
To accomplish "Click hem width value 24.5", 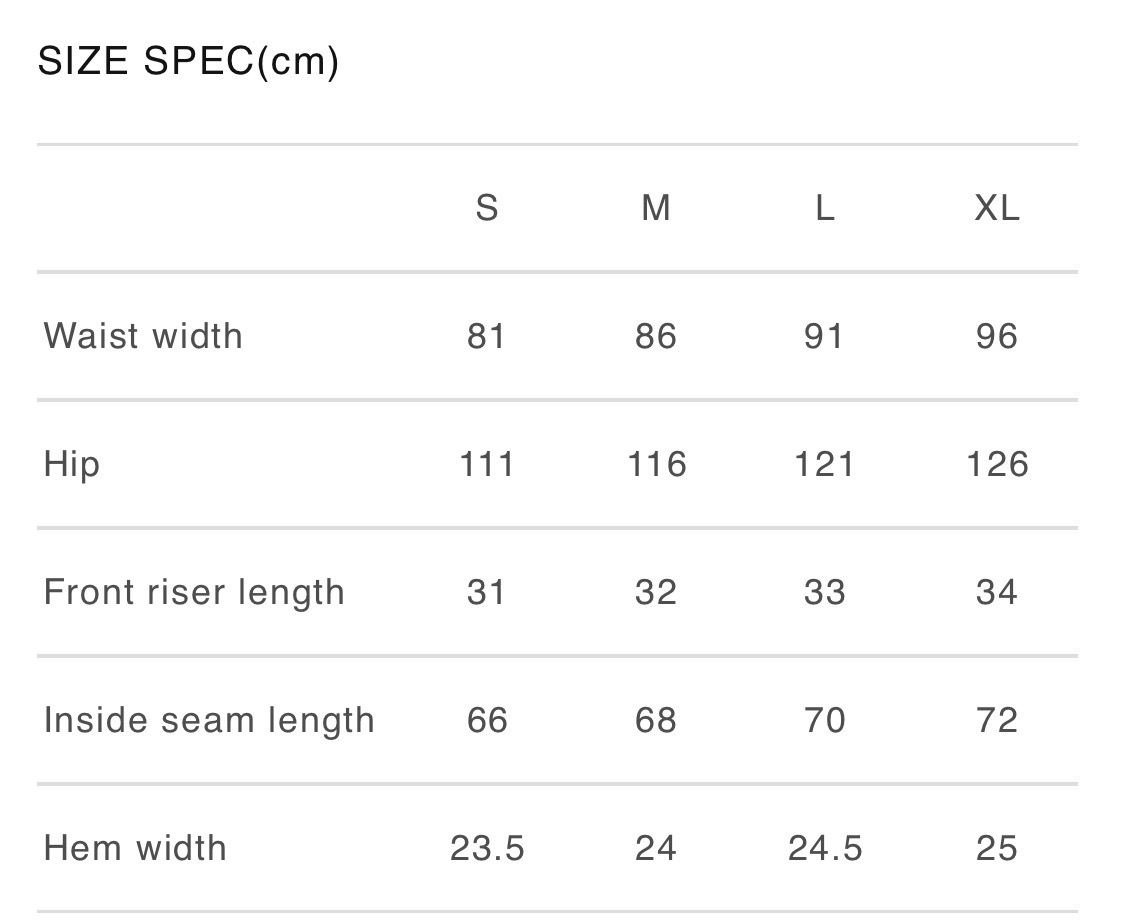I will (825, 848).
